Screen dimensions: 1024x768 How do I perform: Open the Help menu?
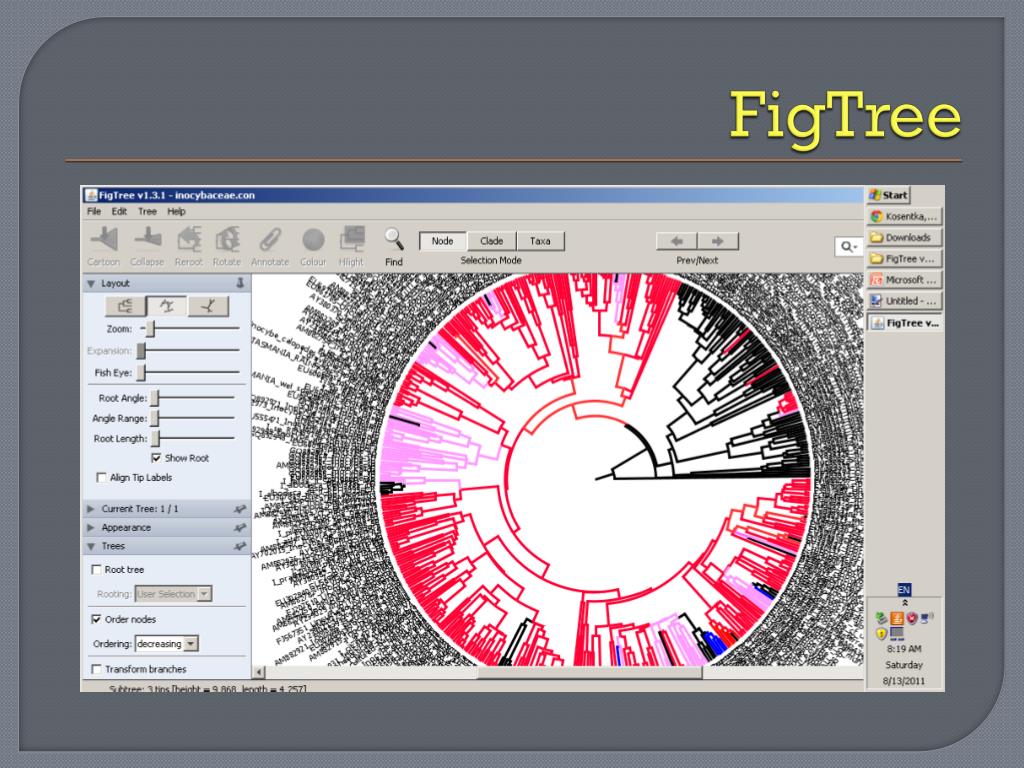coord(176,212)
